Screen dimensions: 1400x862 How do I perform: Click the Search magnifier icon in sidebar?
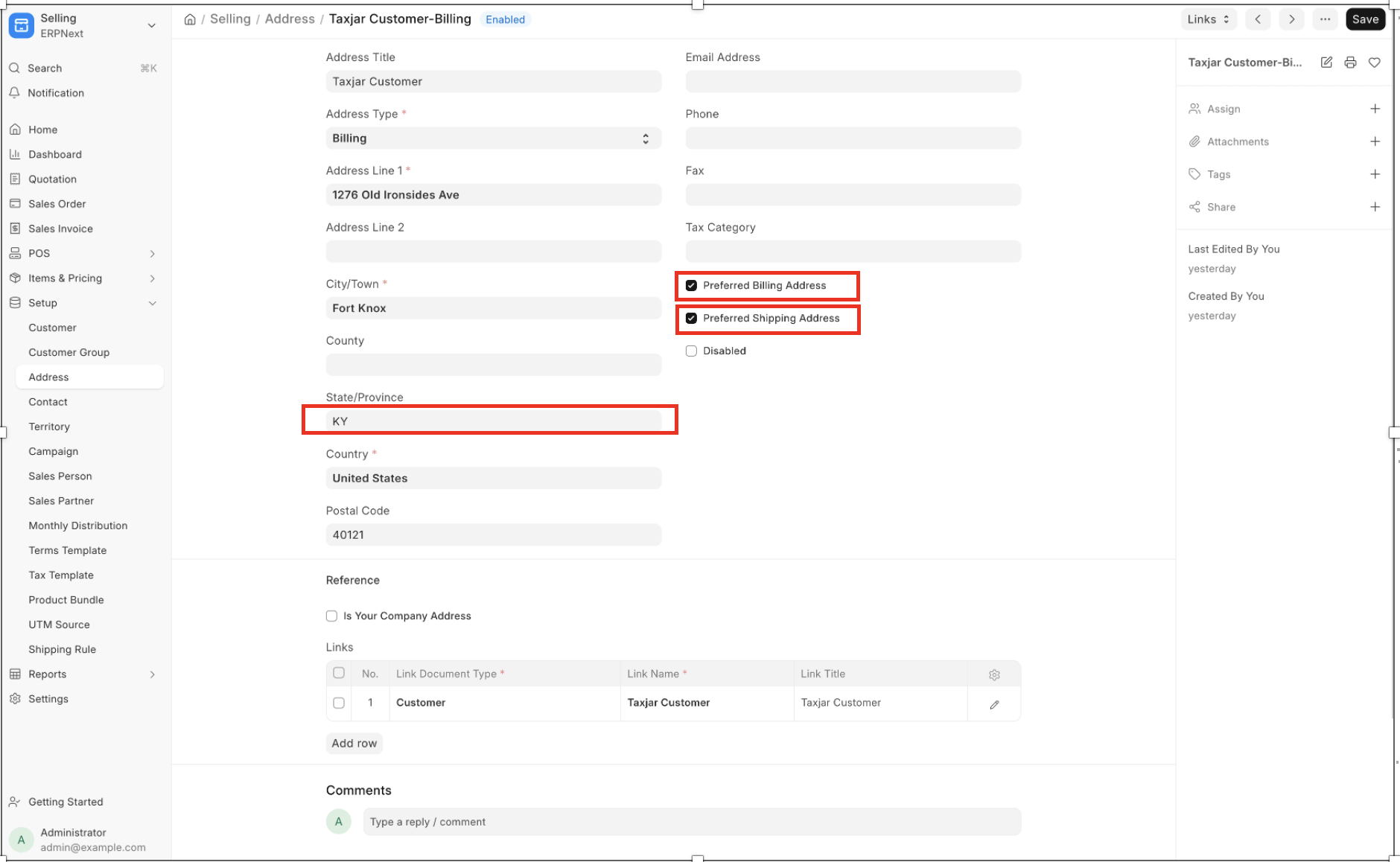point(14,68)
